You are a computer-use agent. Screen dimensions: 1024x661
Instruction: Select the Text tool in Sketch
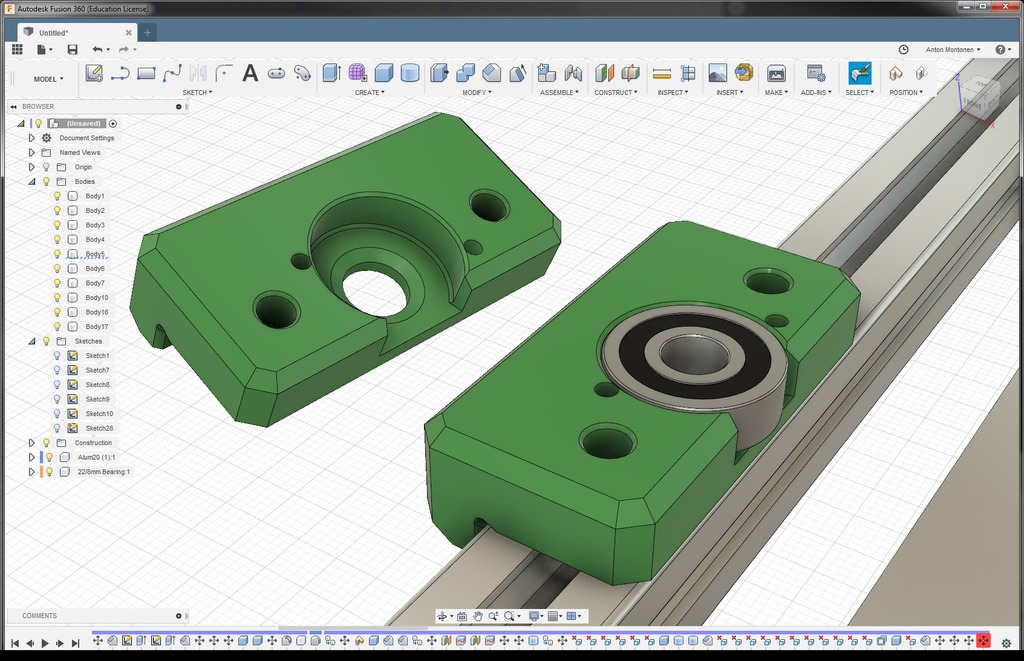coord(250,73)
